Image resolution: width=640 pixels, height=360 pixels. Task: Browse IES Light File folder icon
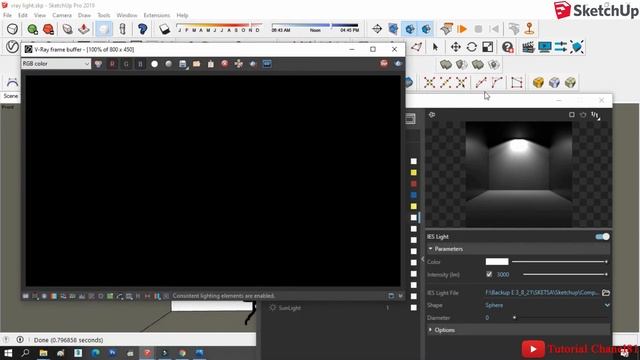[x=606, y=293]
